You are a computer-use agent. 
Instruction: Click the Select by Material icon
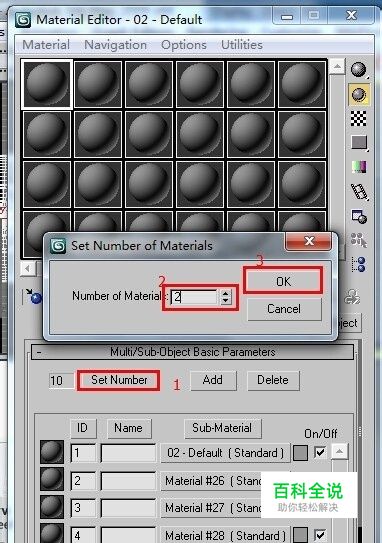(x=359, y=240)
